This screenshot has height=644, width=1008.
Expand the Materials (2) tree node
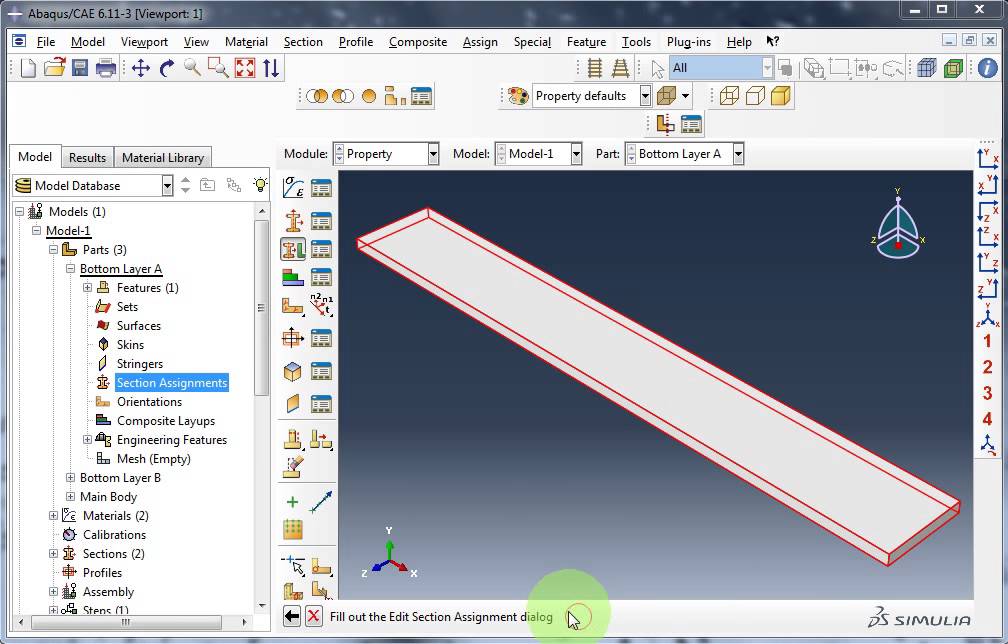point(53,515)
